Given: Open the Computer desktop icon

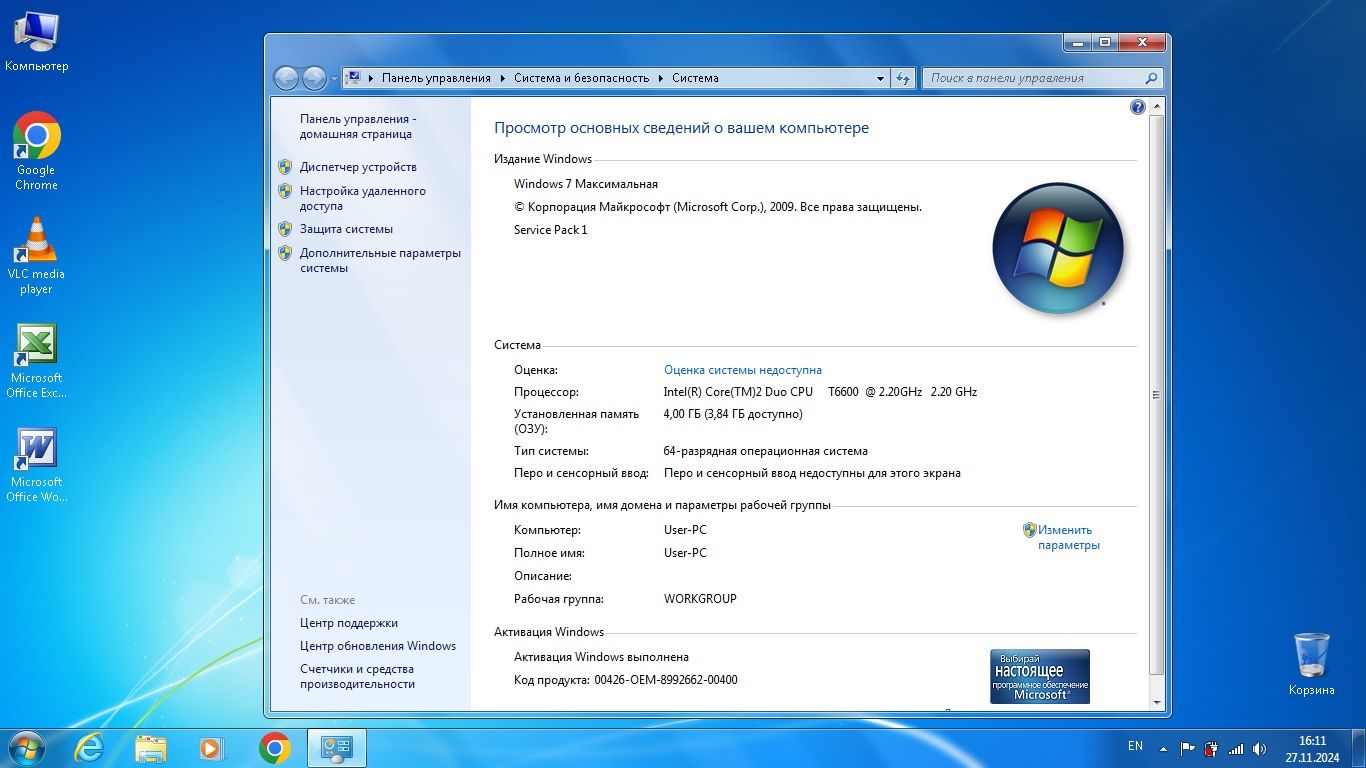Looking at the screenshot, I should pyautogui.click(x=36, y=43).
